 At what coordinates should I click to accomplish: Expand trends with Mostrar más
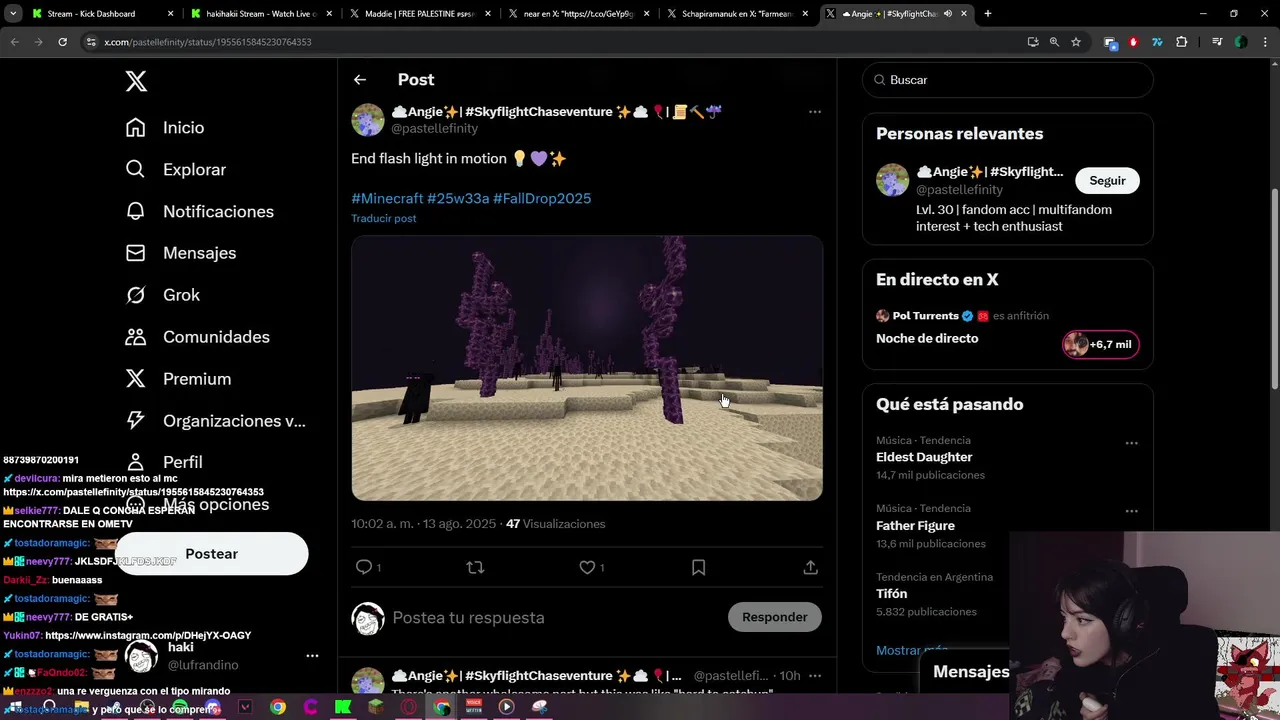tap(912, 650)
